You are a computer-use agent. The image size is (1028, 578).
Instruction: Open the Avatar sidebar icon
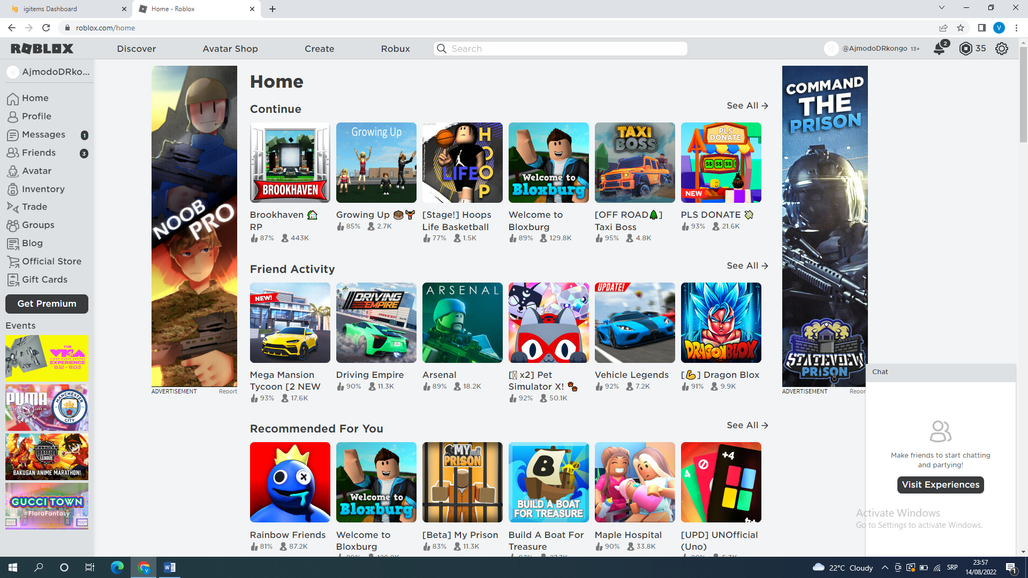point(12,171)
